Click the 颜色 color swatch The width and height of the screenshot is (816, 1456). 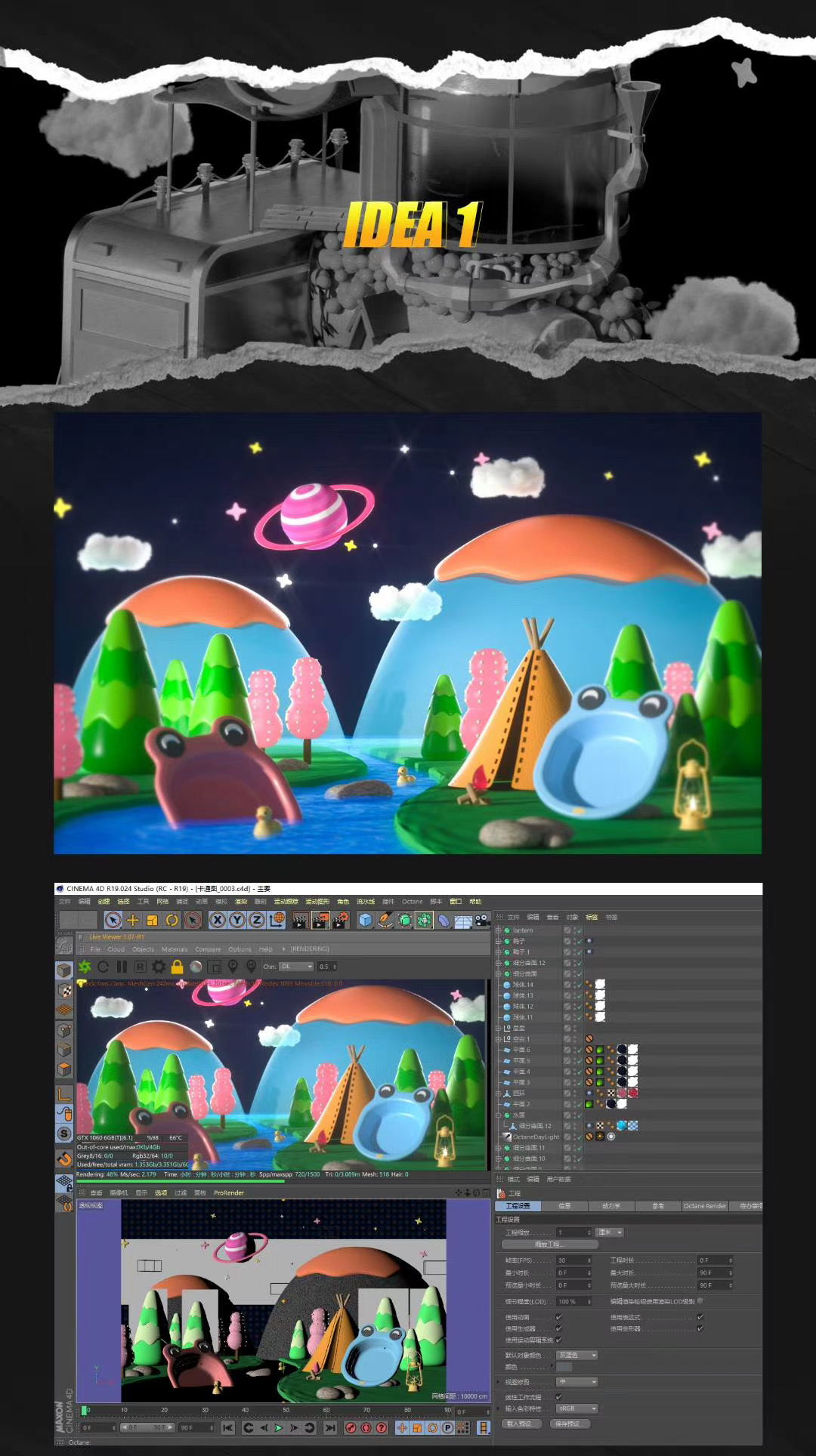click(x=564, y=1367)
